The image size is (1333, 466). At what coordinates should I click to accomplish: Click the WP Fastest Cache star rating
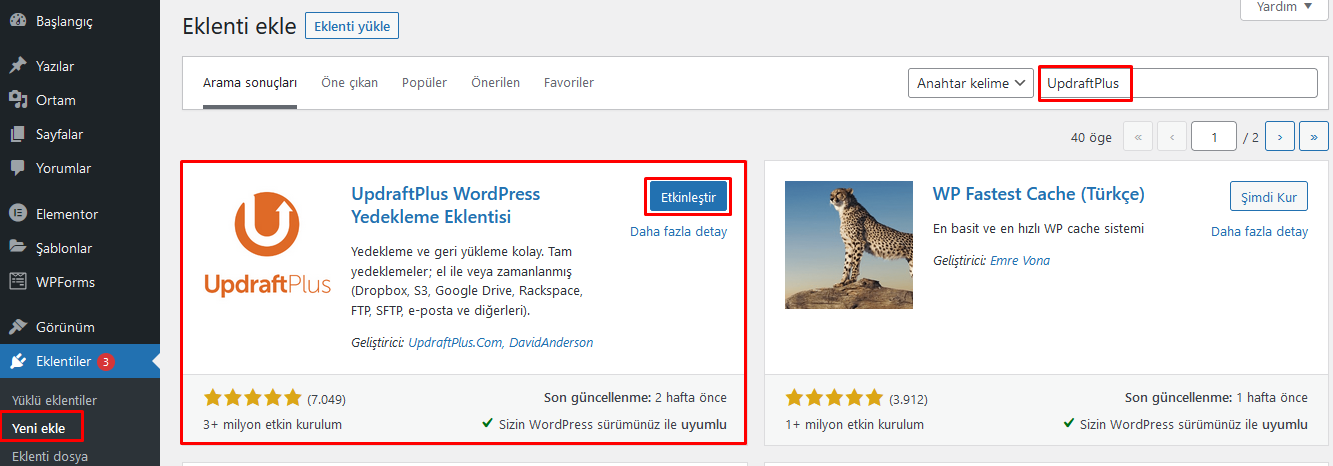(x=834, y=398)
